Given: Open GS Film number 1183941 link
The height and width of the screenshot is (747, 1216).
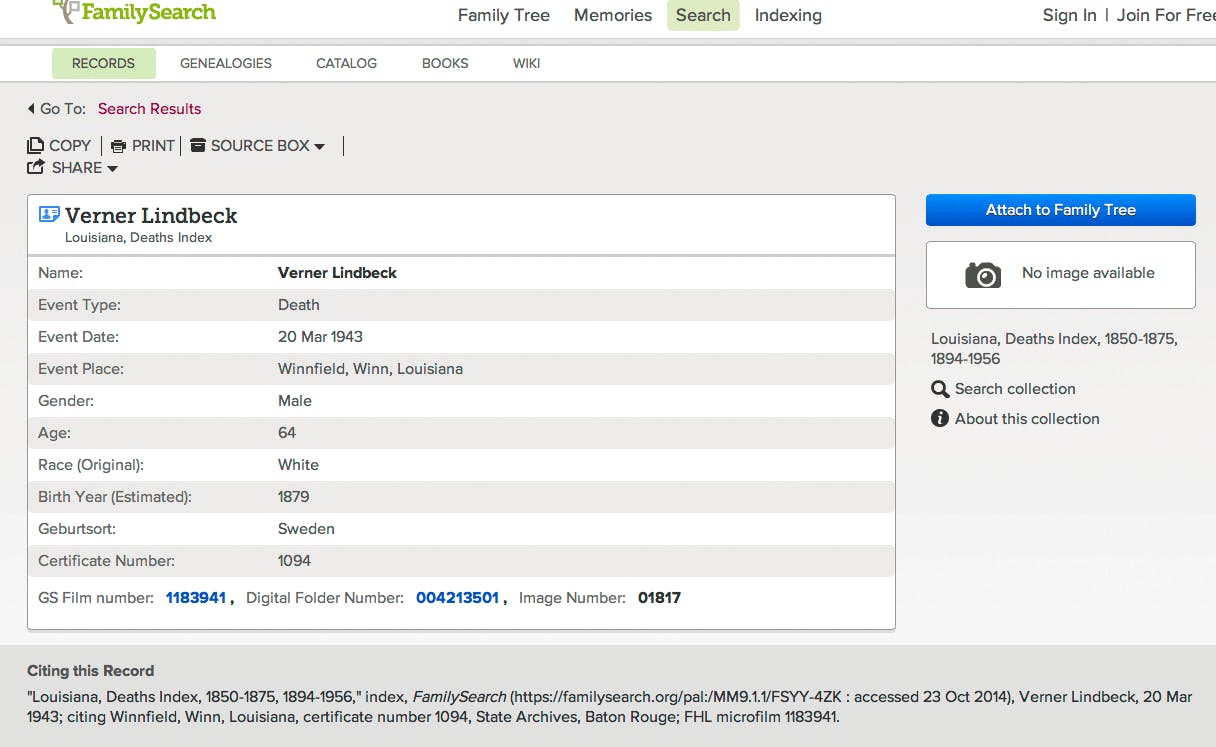Looking at the screenshot, I should click(196, 598).
